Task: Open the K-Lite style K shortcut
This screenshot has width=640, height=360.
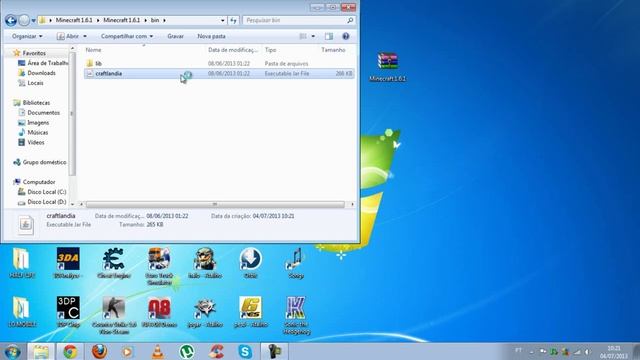Action: coord(296,315)
